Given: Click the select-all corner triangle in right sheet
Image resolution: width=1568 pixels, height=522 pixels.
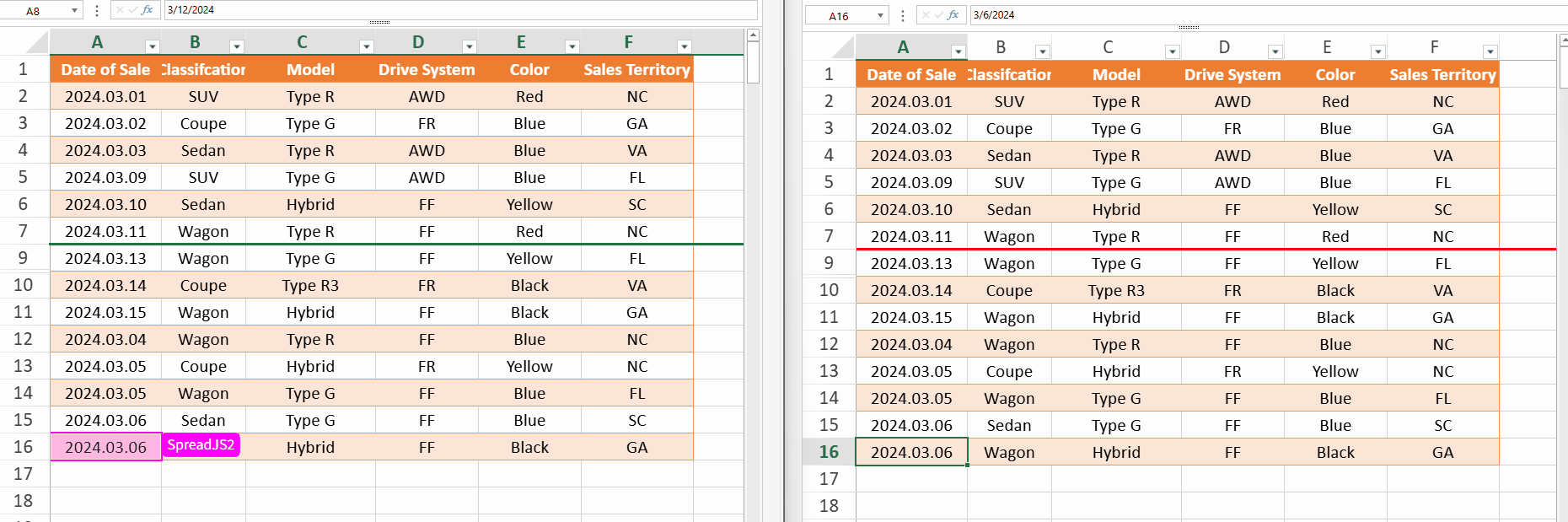Looking at the screenshot, I should [845, 48].
